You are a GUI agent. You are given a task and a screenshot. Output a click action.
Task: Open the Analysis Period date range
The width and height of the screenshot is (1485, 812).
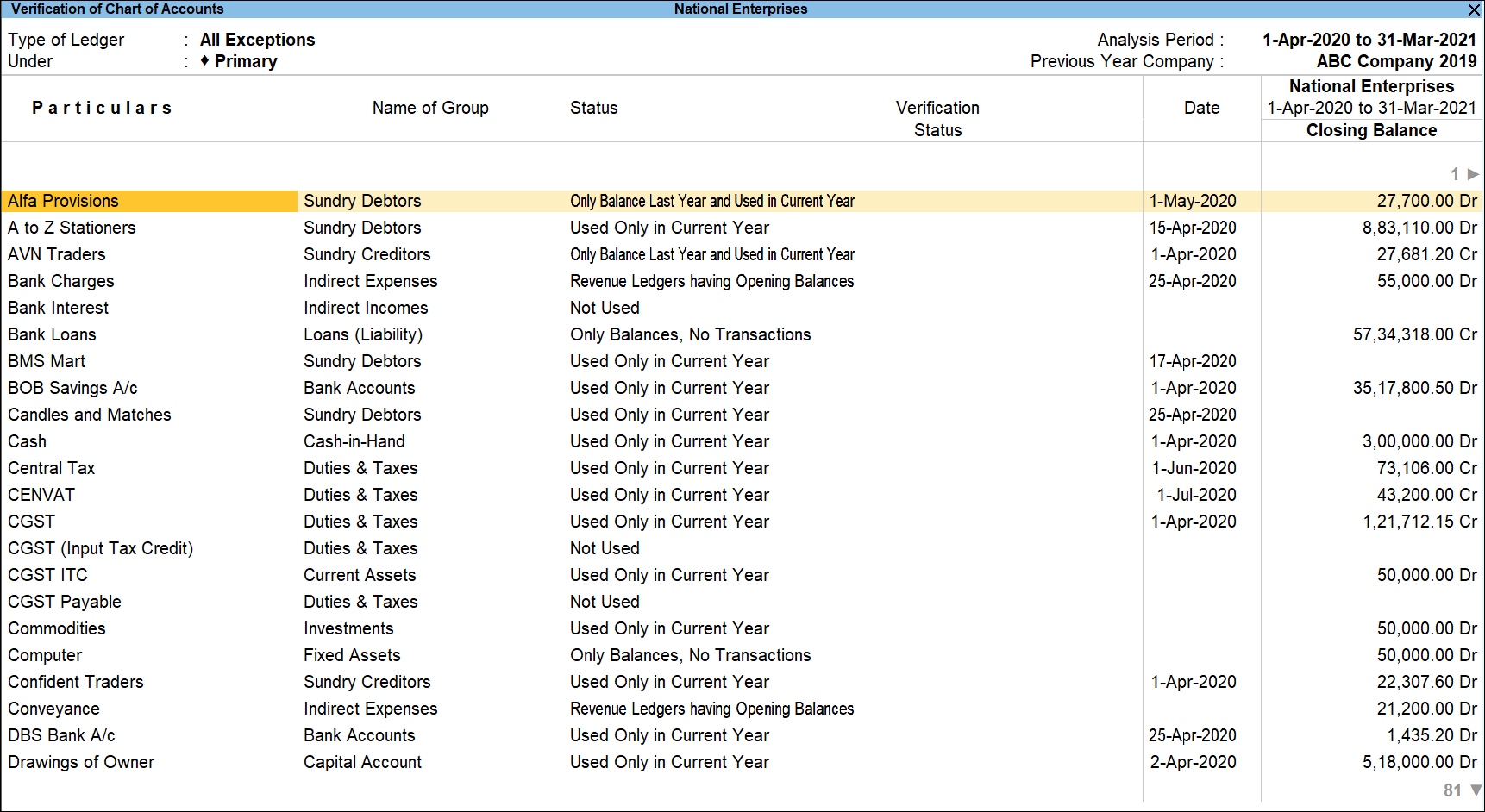point(1369,40)
